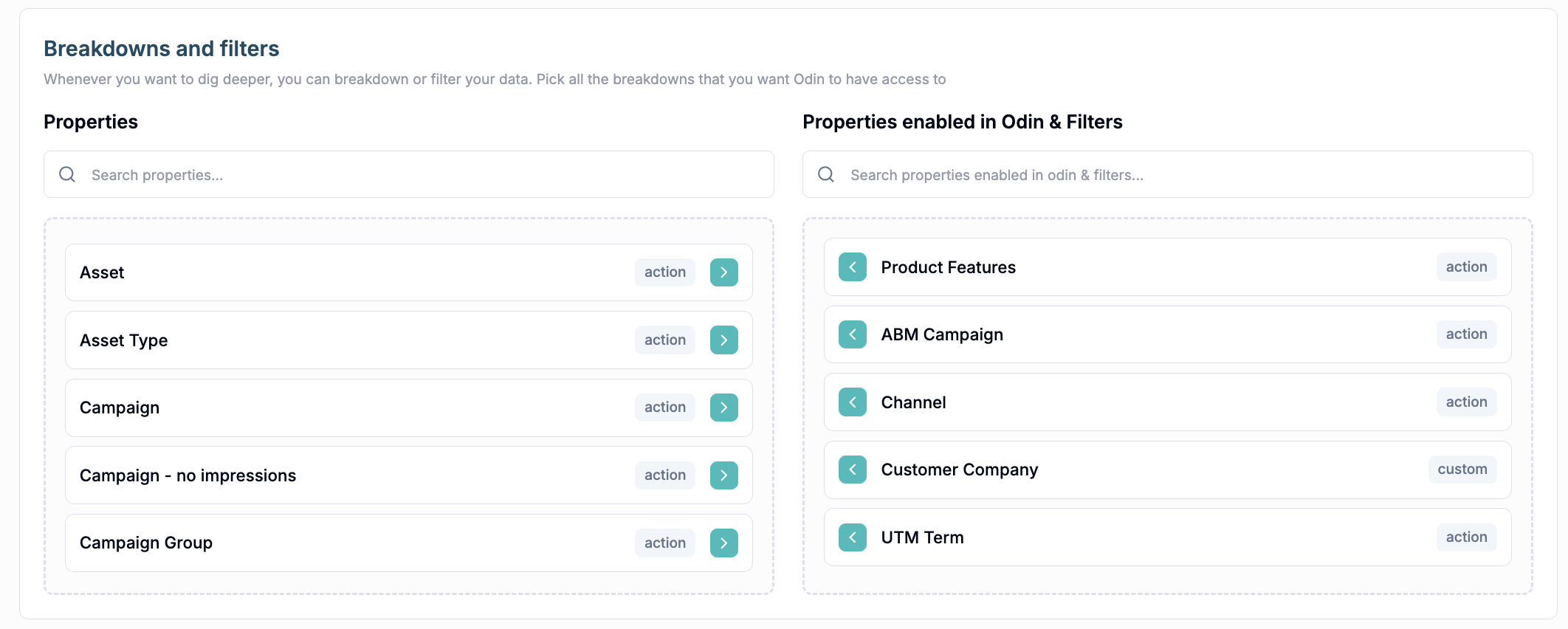Click the Search properties input field
Screen dimensions: 1568x629
421,175
